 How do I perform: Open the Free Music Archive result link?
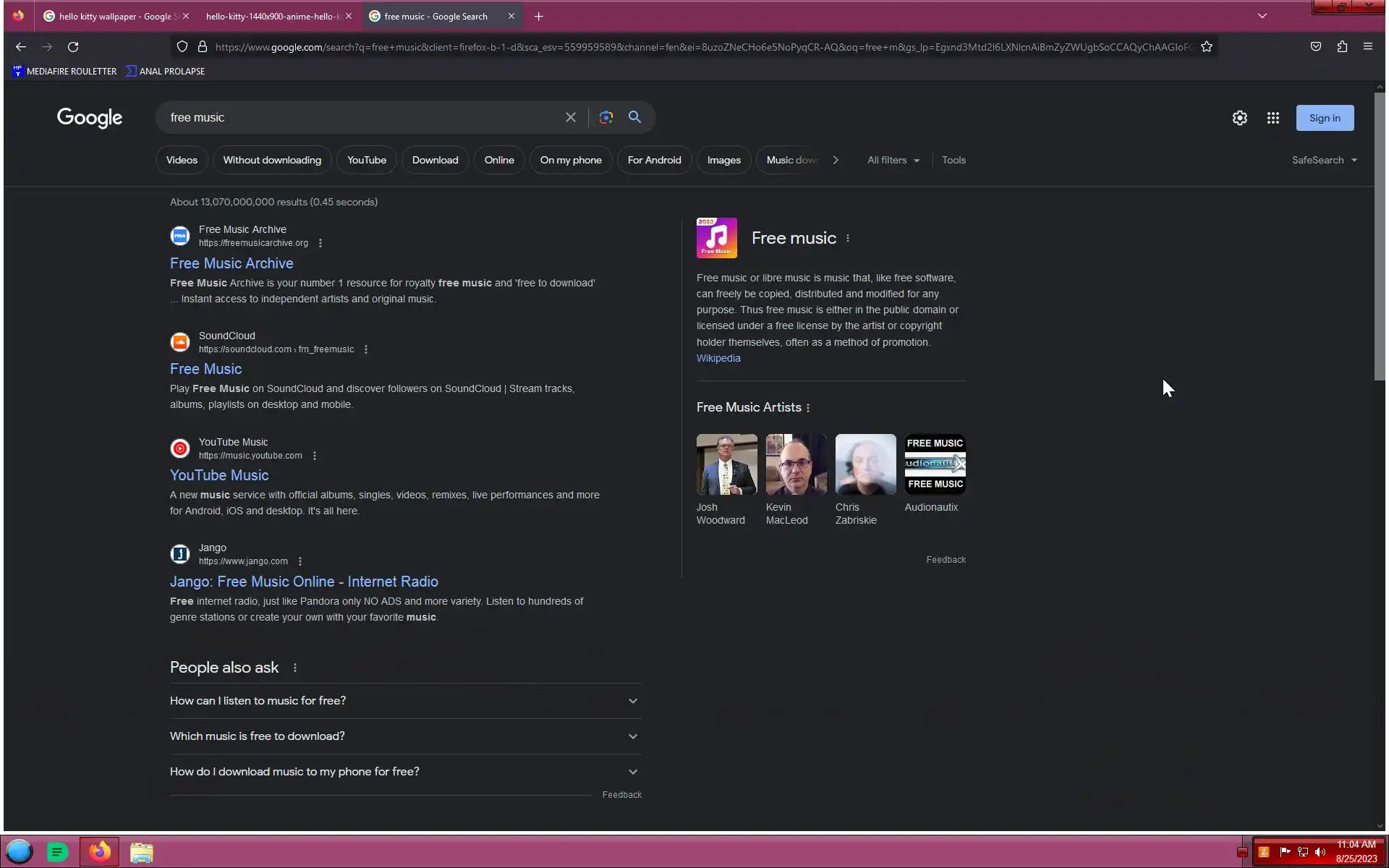[x=231, y=263]
